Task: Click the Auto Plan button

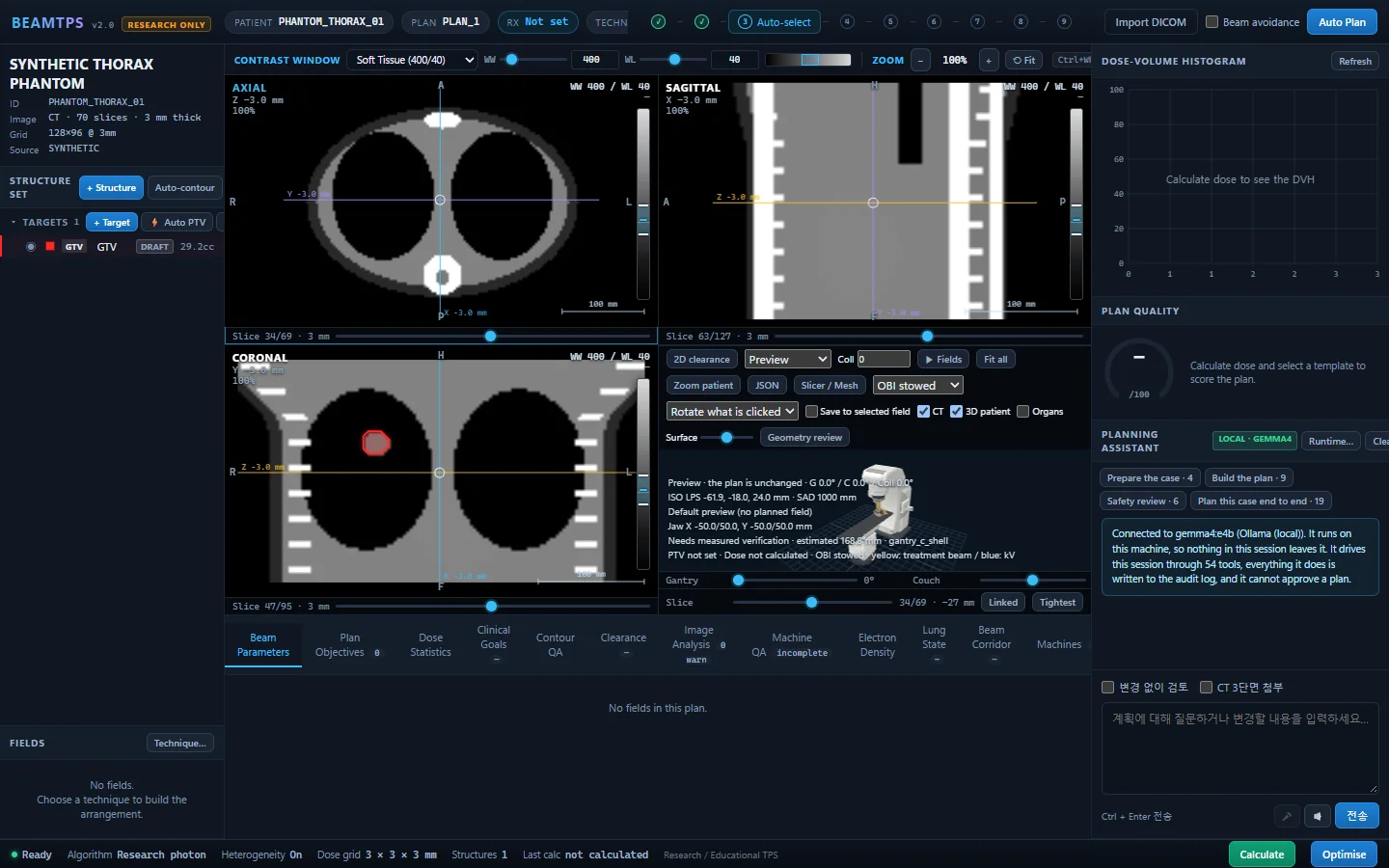Action: tap(1342, 22)
